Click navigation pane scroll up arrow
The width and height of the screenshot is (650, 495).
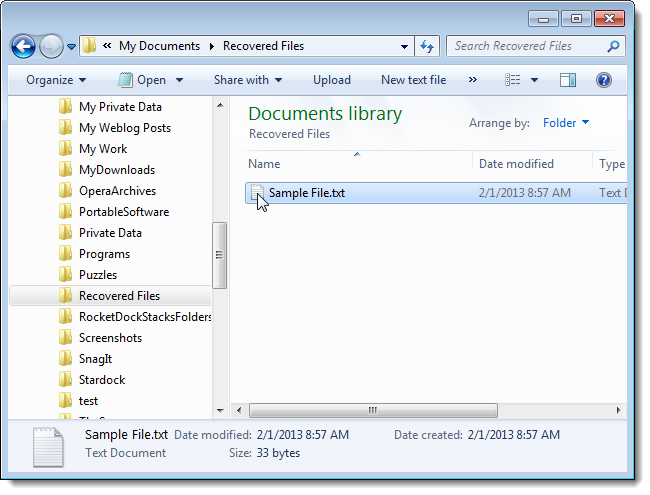(220, 105)
